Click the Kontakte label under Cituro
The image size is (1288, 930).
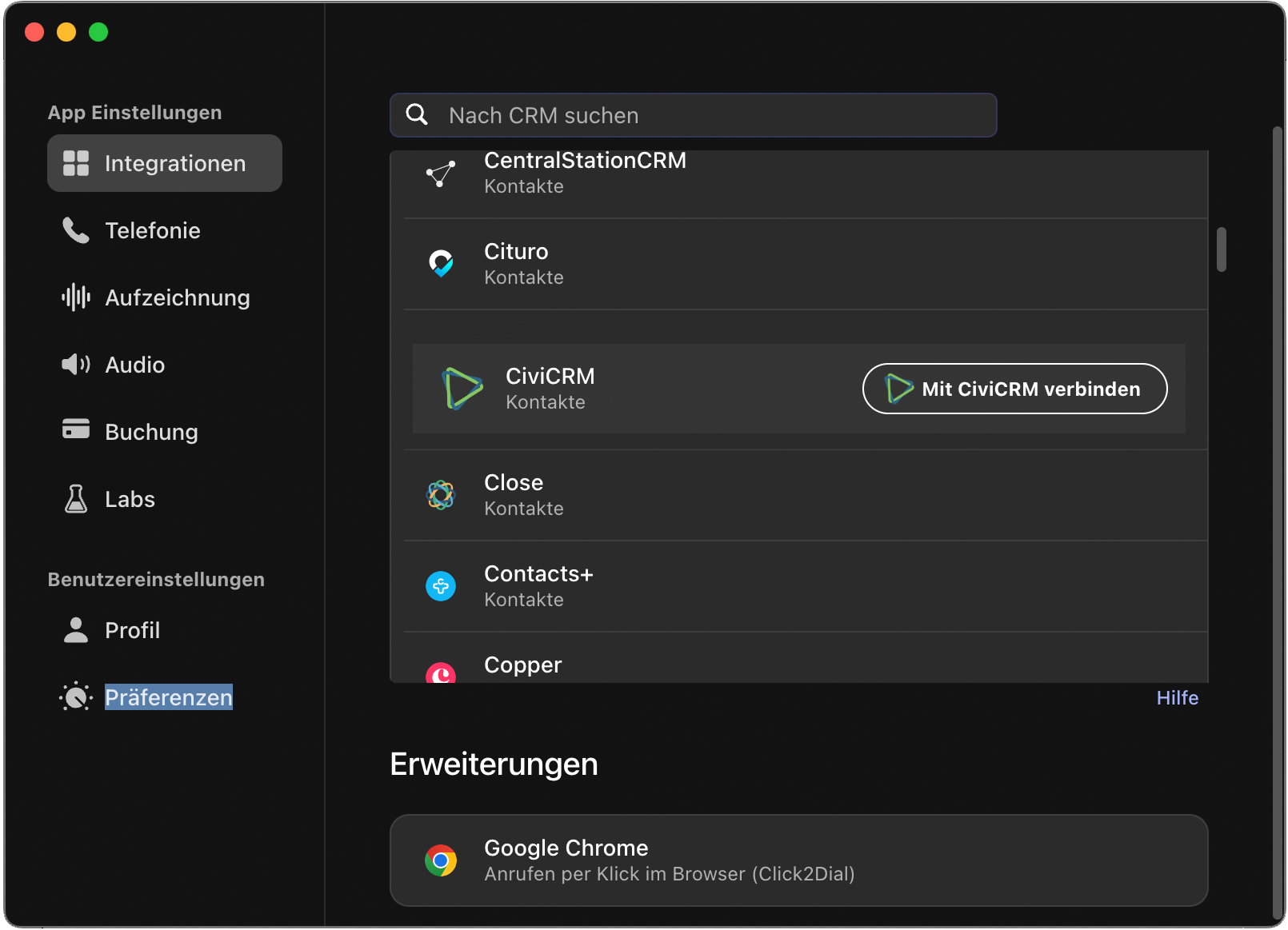click(x=524, y=277)
